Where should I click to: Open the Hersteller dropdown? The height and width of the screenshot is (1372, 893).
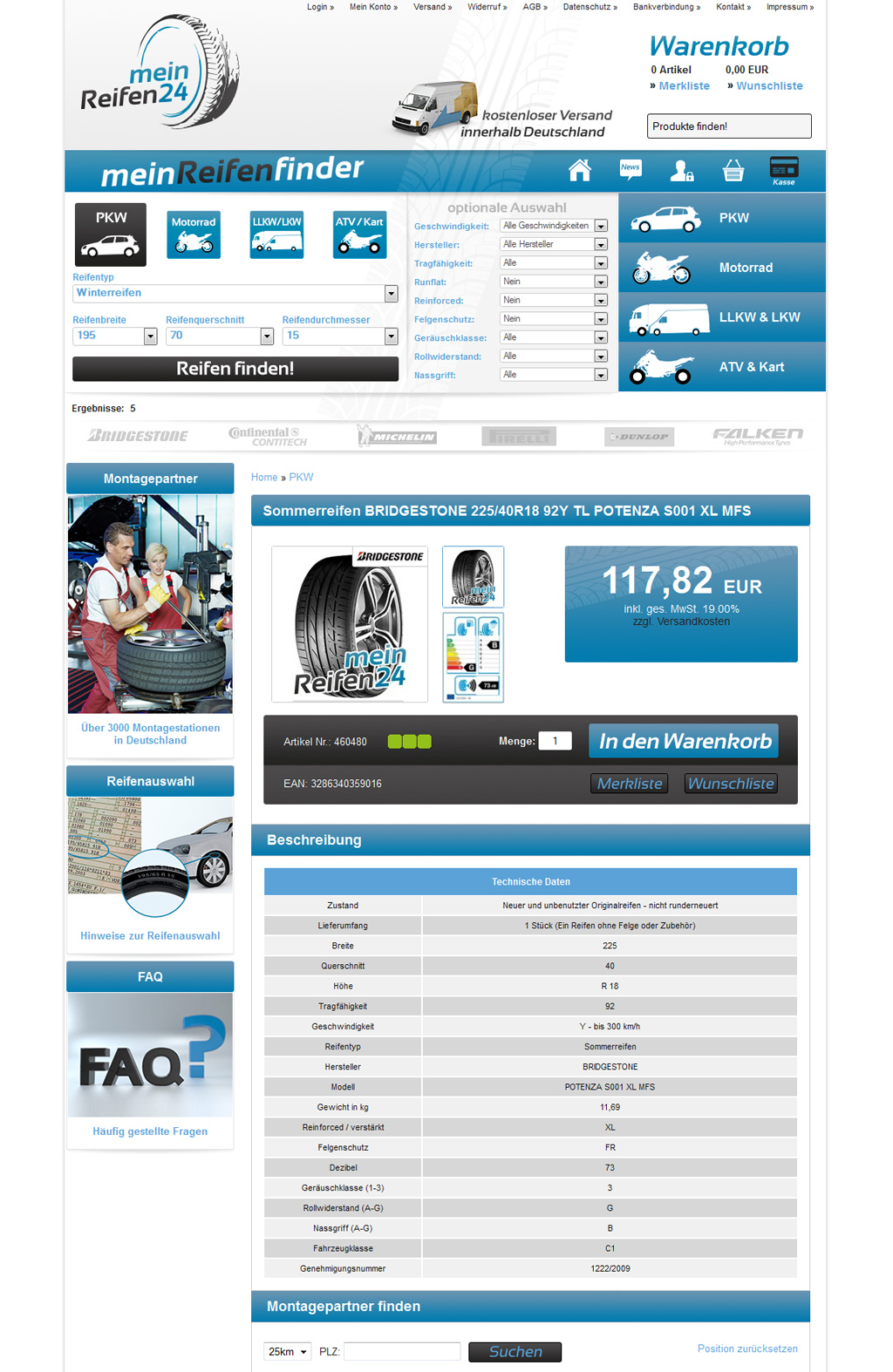click(x=554, y=245)
